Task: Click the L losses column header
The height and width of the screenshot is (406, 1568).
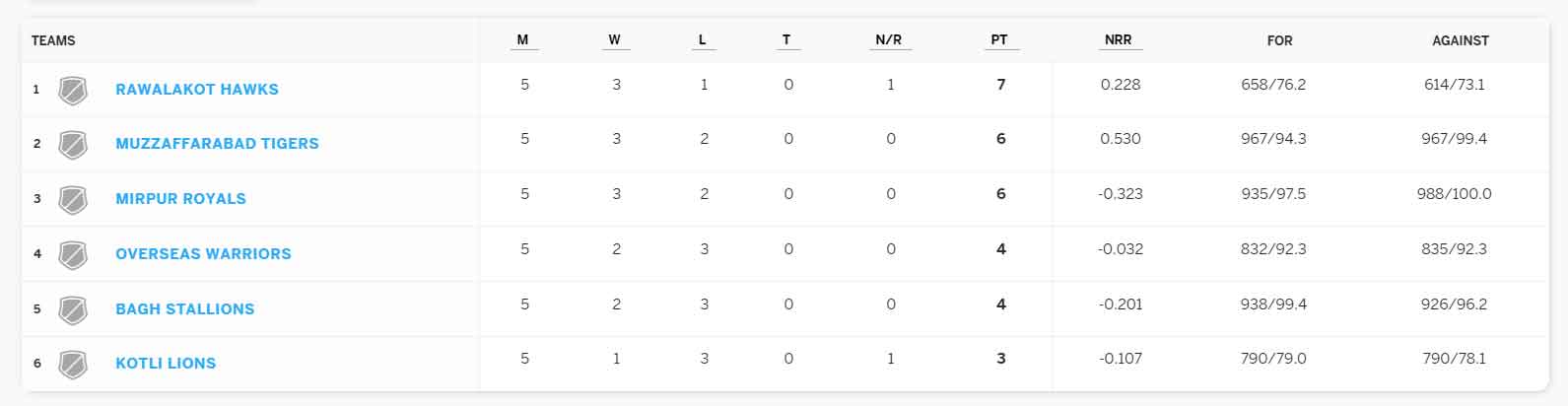Action: pyautogui.click(x=702, y=40)
